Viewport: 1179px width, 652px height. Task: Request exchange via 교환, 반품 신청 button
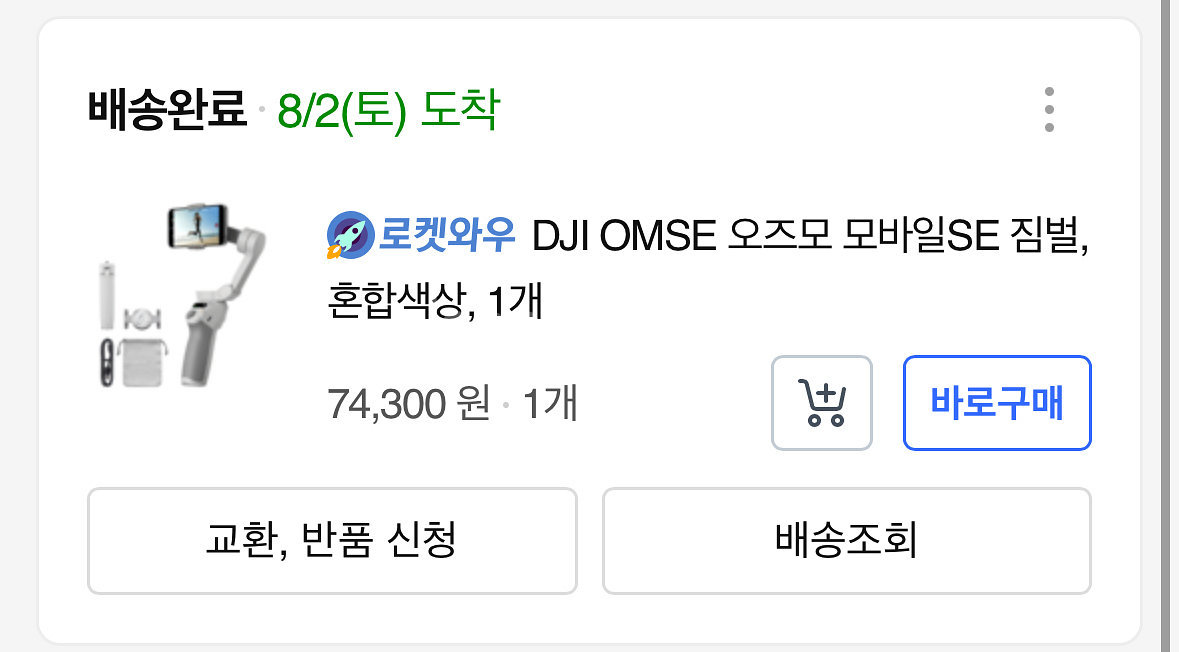(x=333, y=541)
